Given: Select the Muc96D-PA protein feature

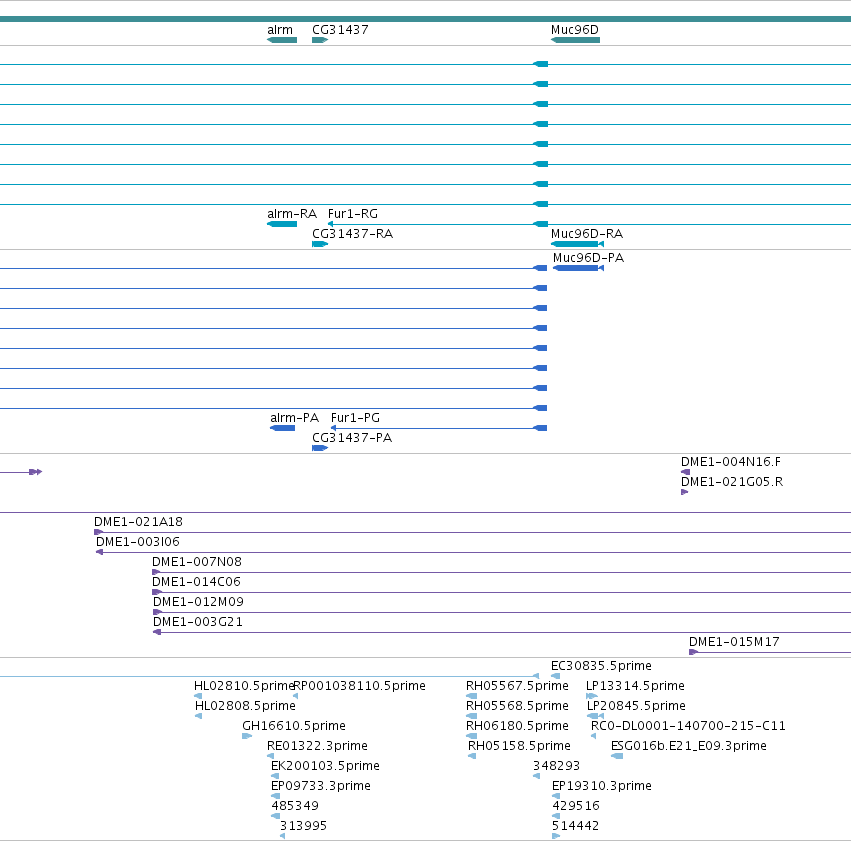Looking at the screenshot, I should (579, 268).
